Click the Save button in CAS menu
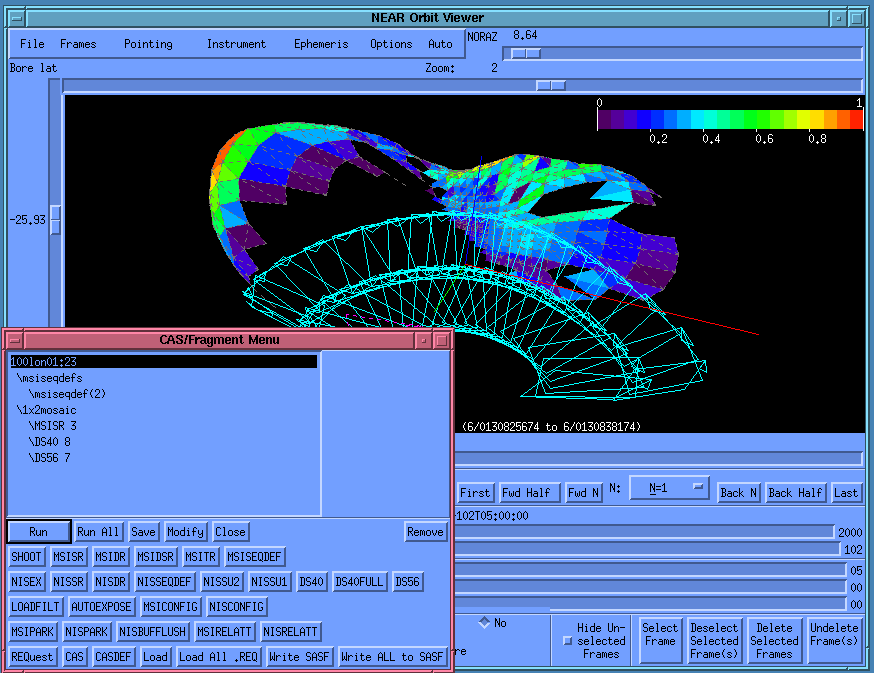The height and width of the screenshot is (673, 874). (143, 532)
